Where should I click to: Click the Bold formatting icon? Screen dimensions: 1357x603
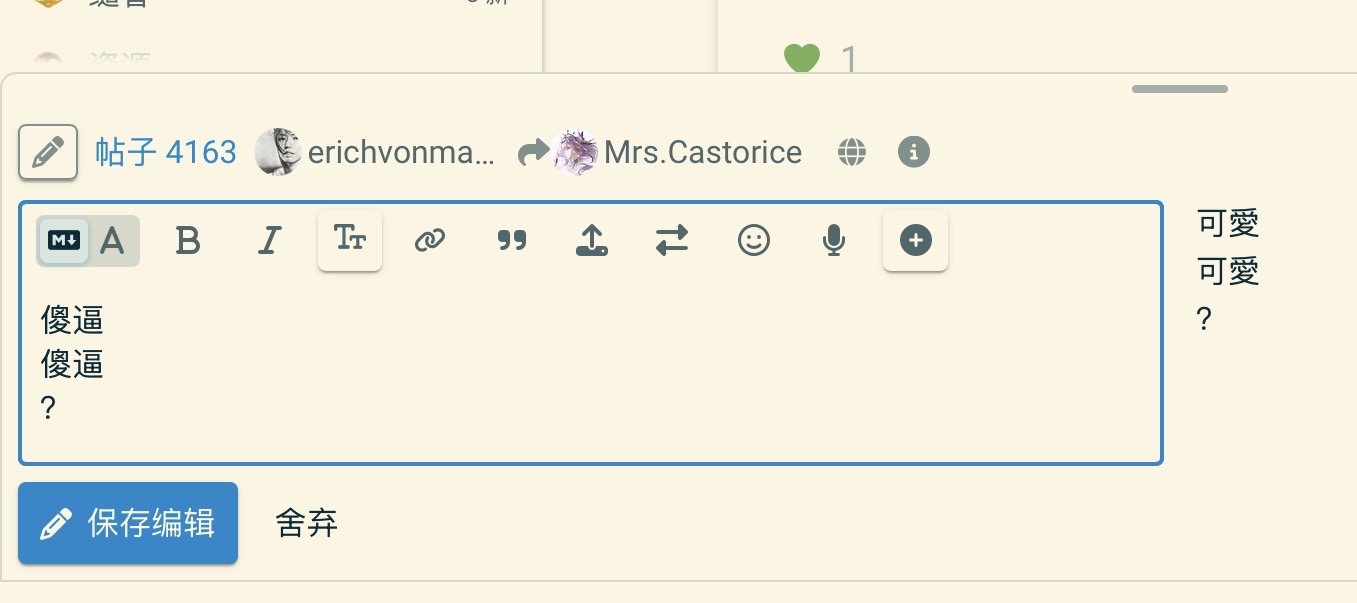(x=188, y=241)
